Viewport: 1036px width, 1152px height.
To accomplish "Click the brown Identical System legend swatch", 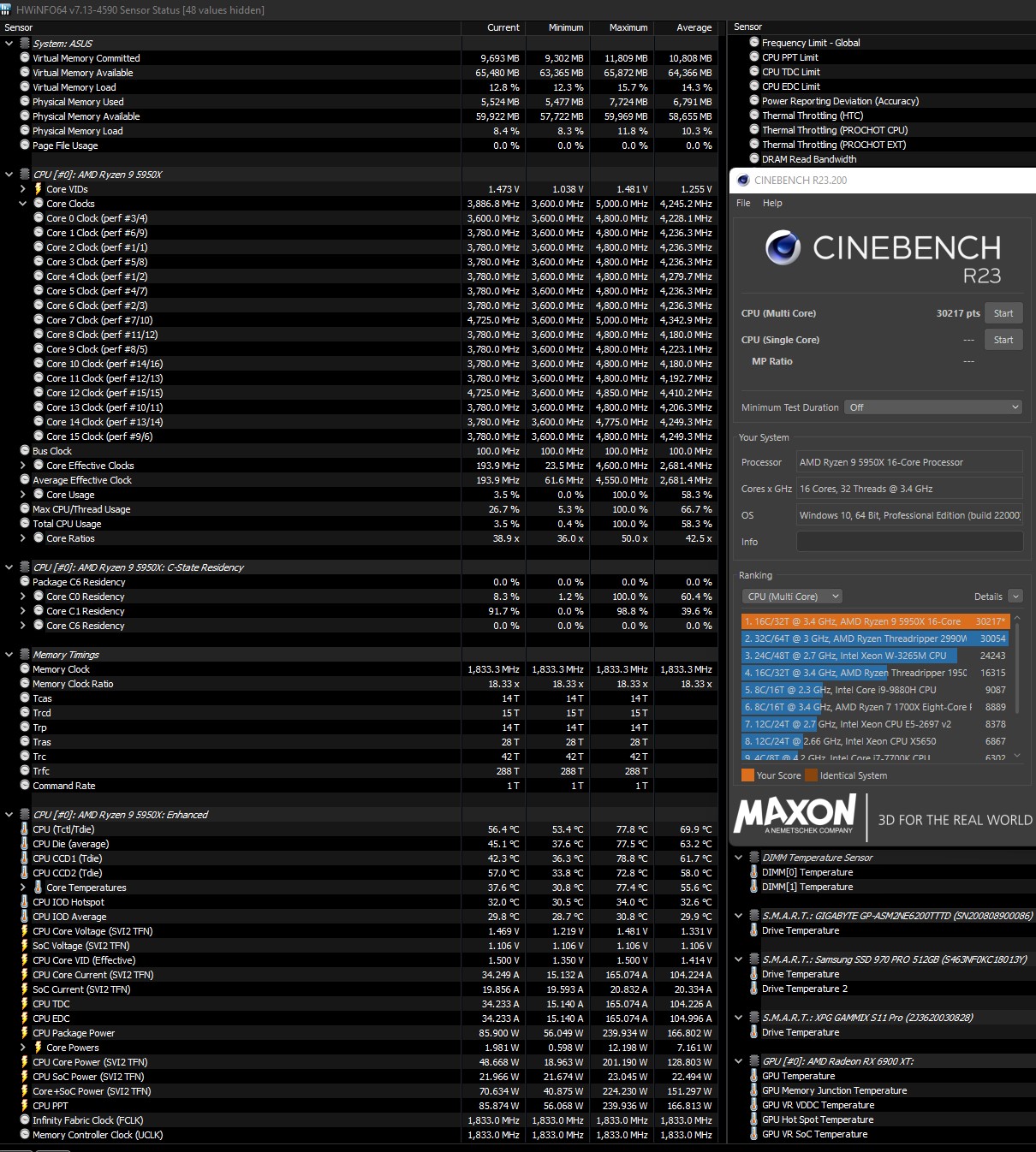I will pyautogui.click(x=811, y=775).
